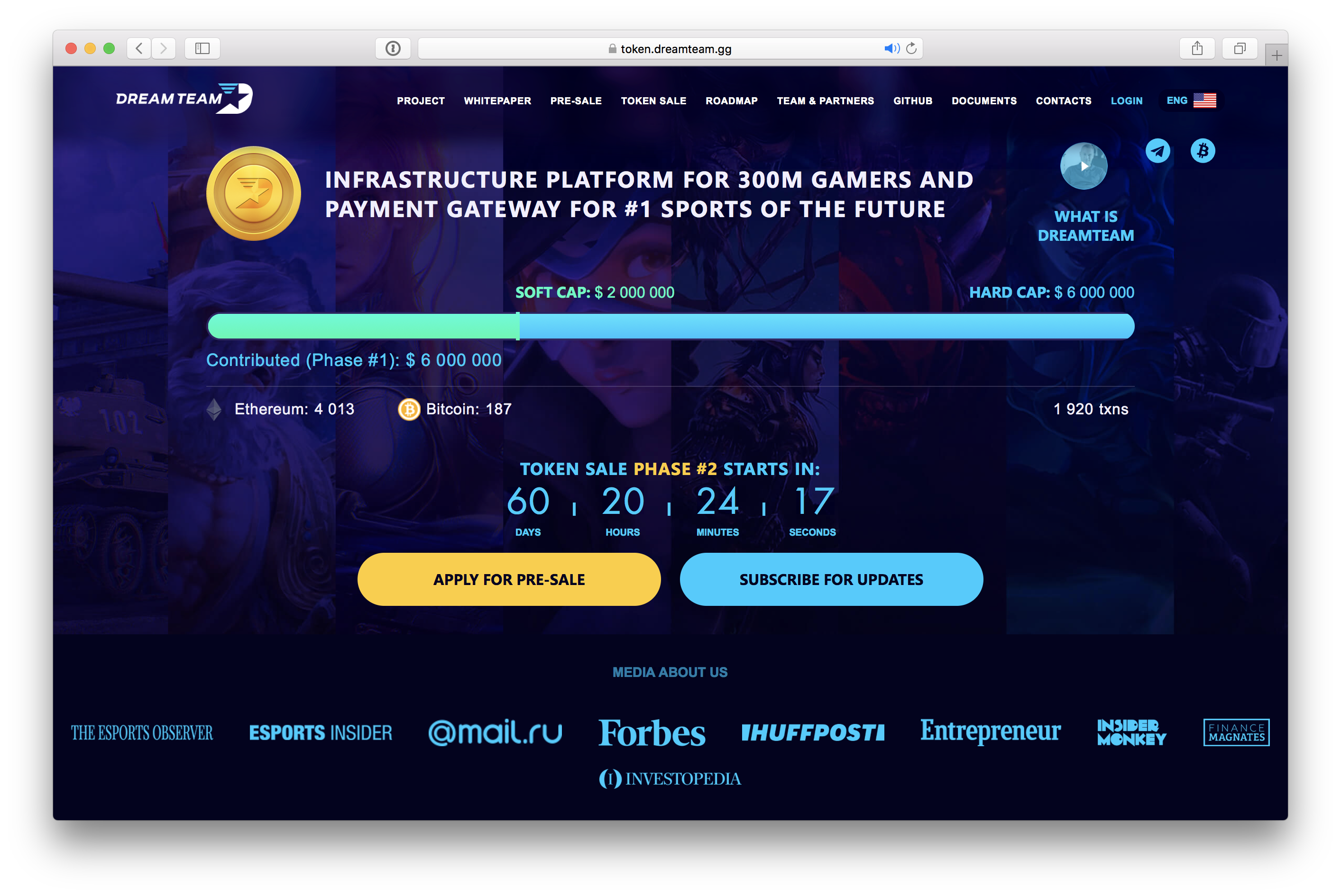
Task: Click the HARD CAP: $ 6 000 000 label
Action: pos(1051,293)
